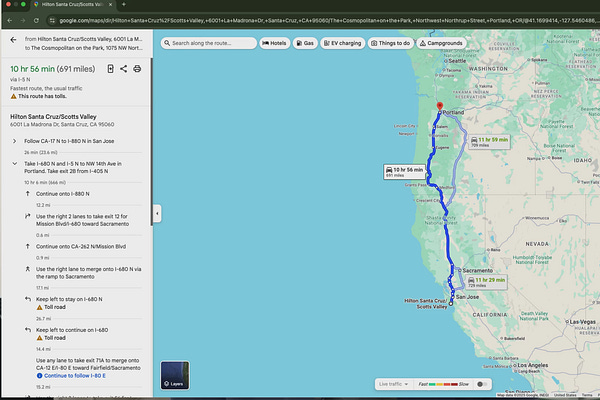Focus the Search along the route field
Screen dimensions: 600x400
209,43
